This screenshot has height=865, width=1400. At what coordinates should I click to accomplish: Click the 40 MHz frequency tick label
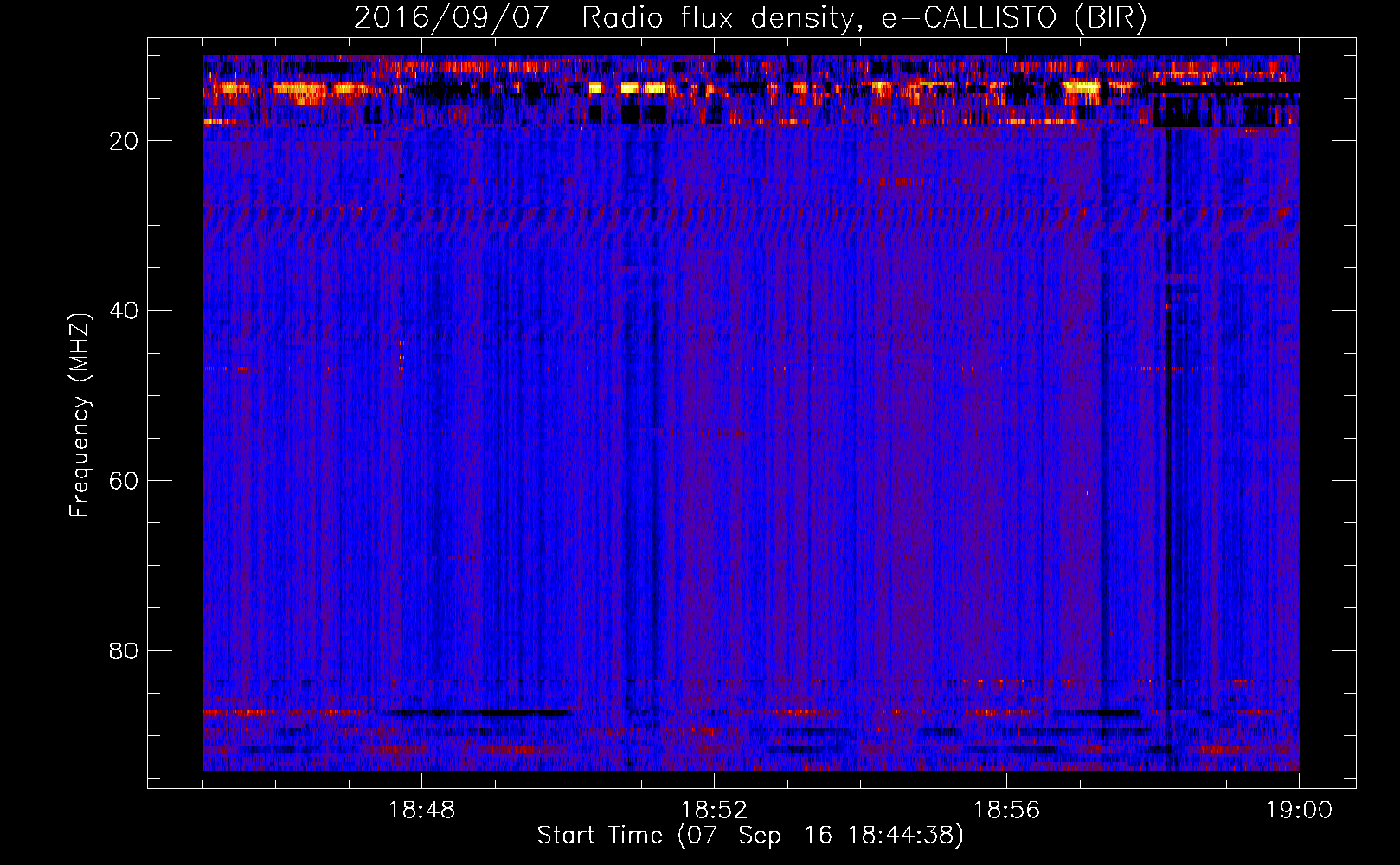click(125, 311)
